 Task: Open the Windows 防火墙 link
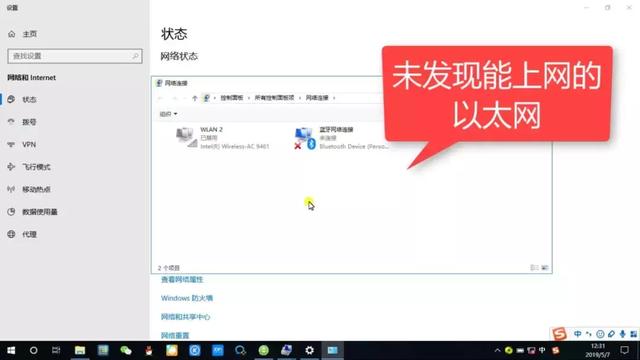[x=187, y=298]
